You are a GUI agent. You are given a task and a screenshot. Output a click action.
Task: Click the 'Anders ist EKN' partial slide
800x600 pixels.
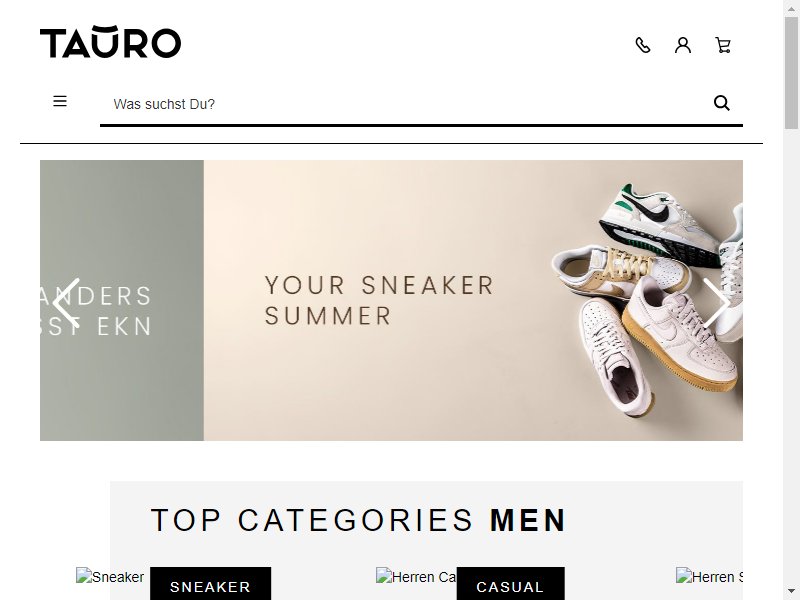121,301
